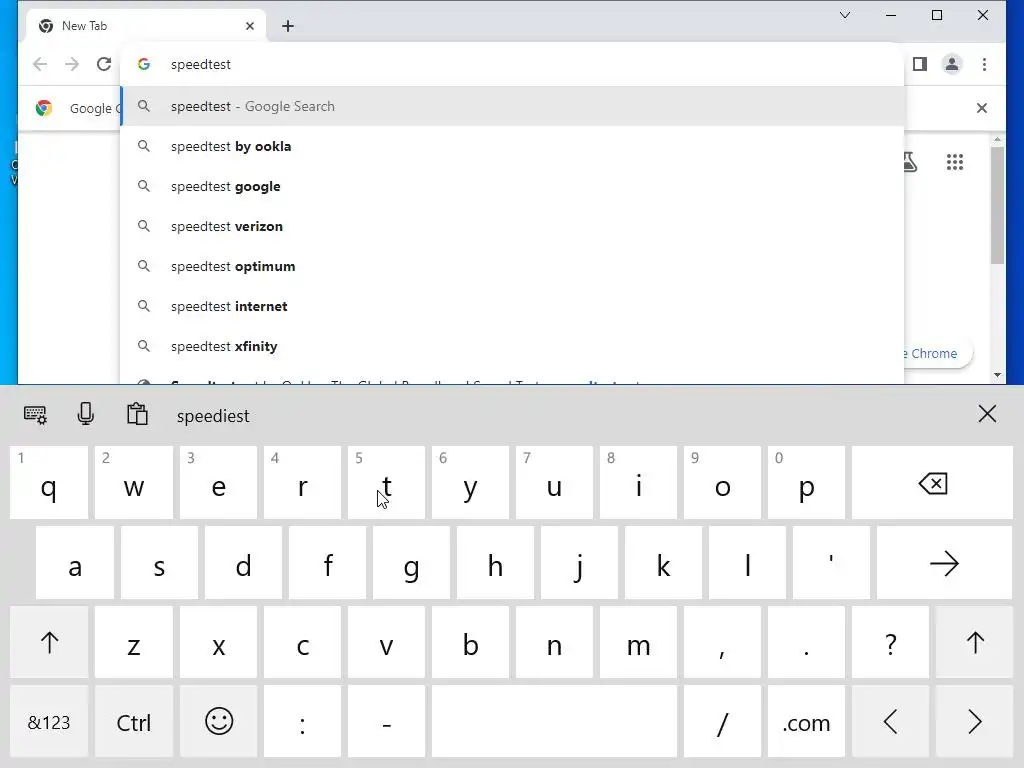Tap the backspace key
1024x768 pixels.
tap(933, 483)
